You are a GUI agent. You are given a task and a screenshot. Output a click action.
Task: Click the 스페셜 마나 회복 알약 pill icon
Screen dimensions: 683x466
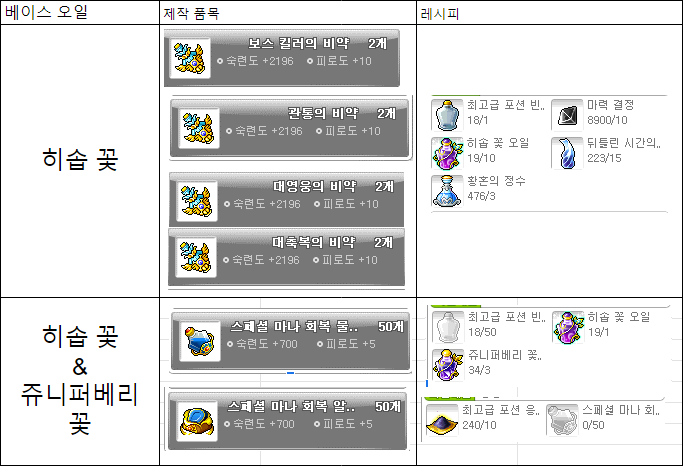click(197, 421)
